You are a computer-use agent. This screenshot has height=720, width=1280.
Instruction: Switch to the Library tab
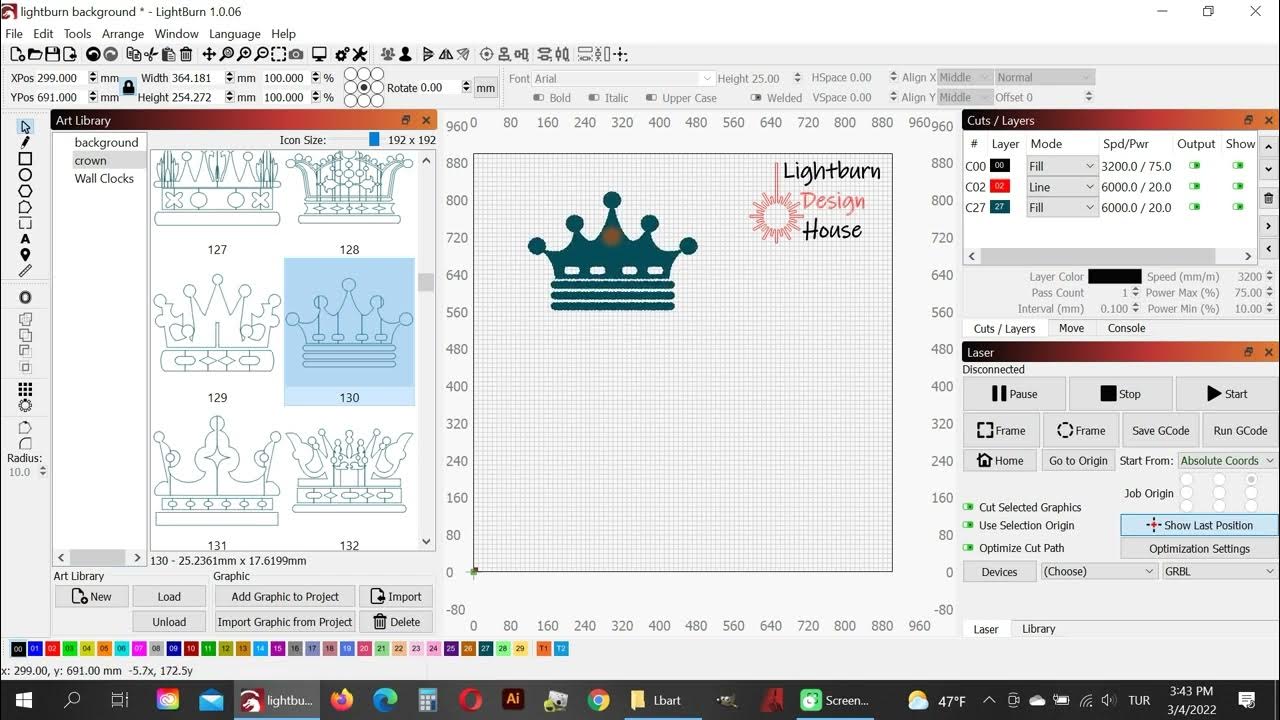[1038, 629]
